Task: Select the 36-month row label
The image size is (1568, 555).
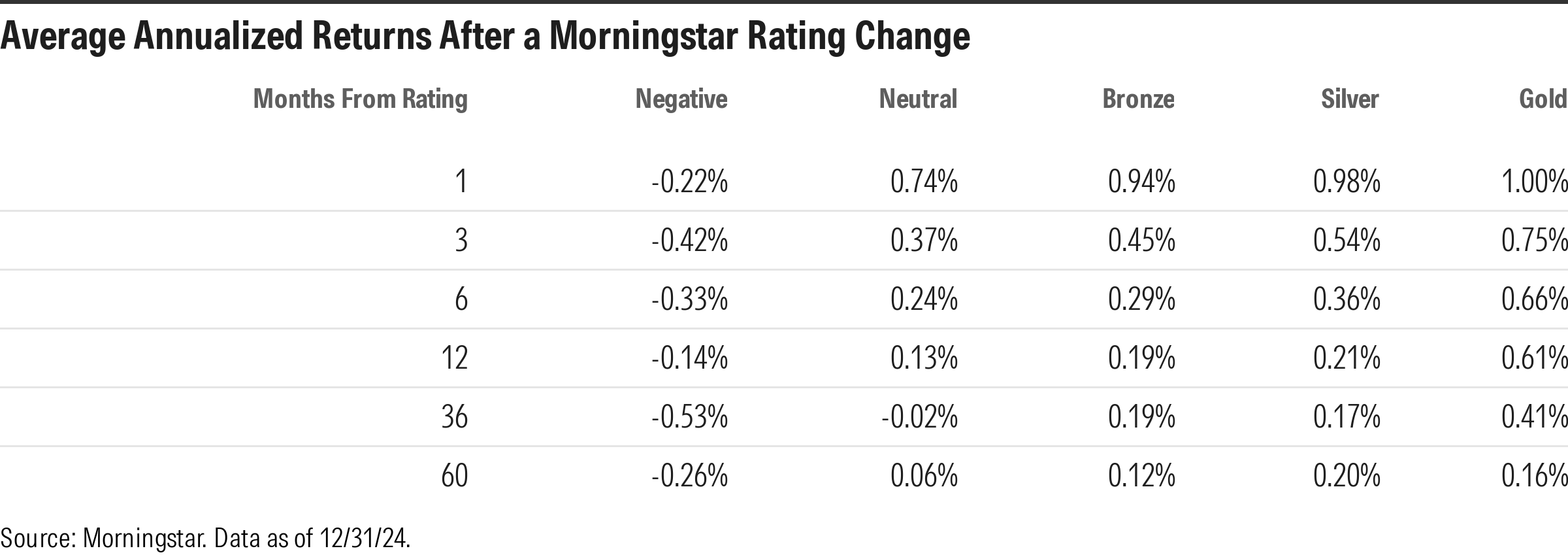Action: click(455, 417)
